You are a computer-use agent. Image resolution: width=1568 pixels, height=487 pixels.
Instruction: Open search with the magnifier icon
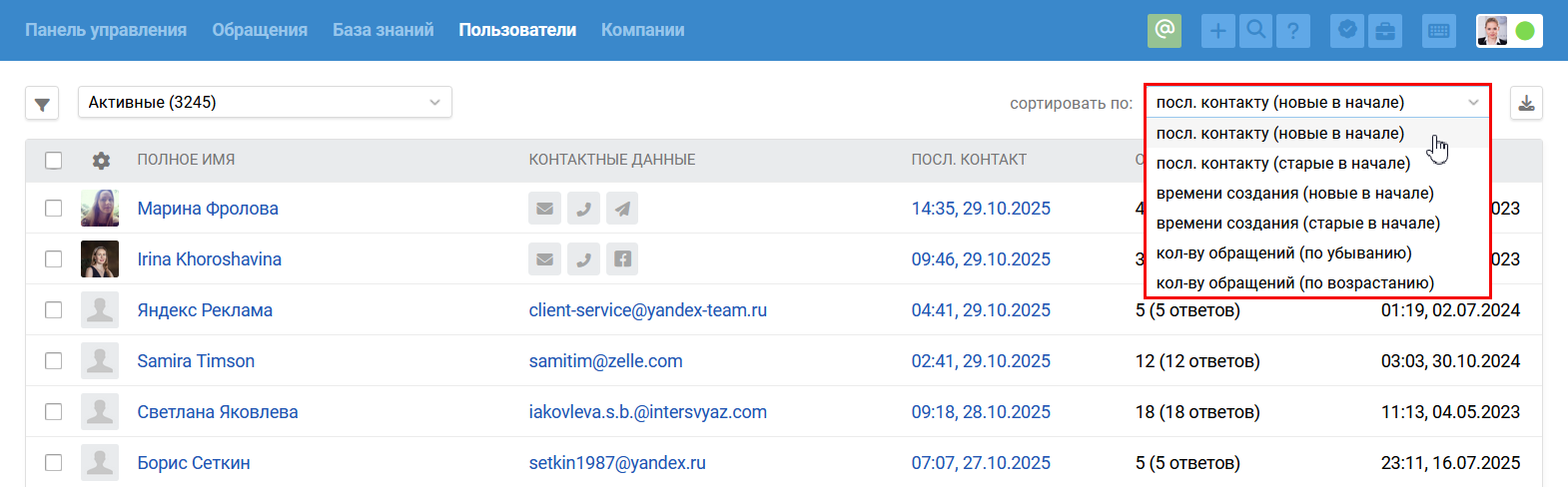pos(1255,31)
